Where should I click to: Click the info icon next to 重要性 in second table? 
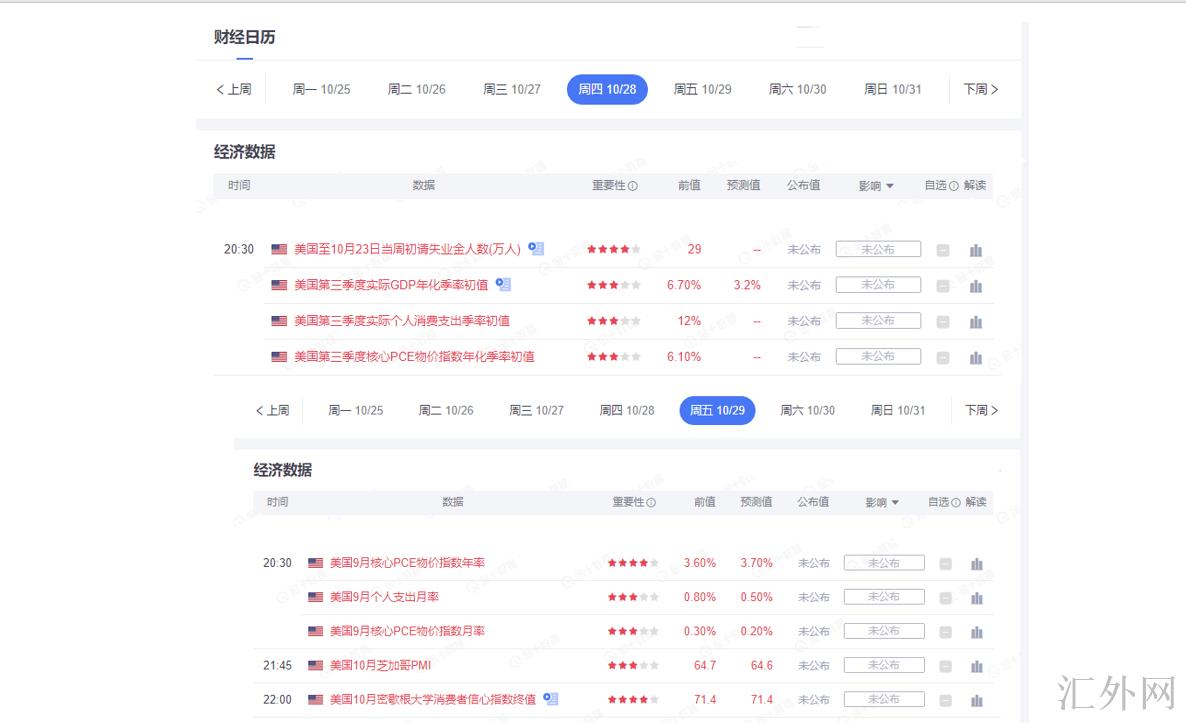[651, 502]
